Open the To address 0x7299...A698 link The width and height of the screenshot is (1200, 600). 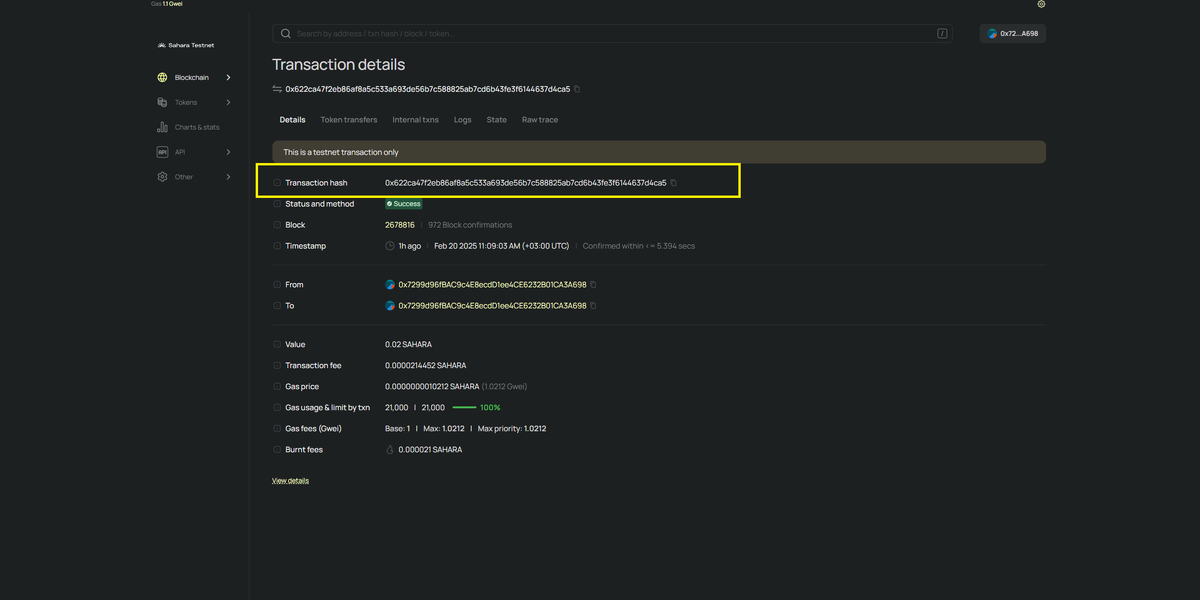pyautogui.click(x=493, y=306)
